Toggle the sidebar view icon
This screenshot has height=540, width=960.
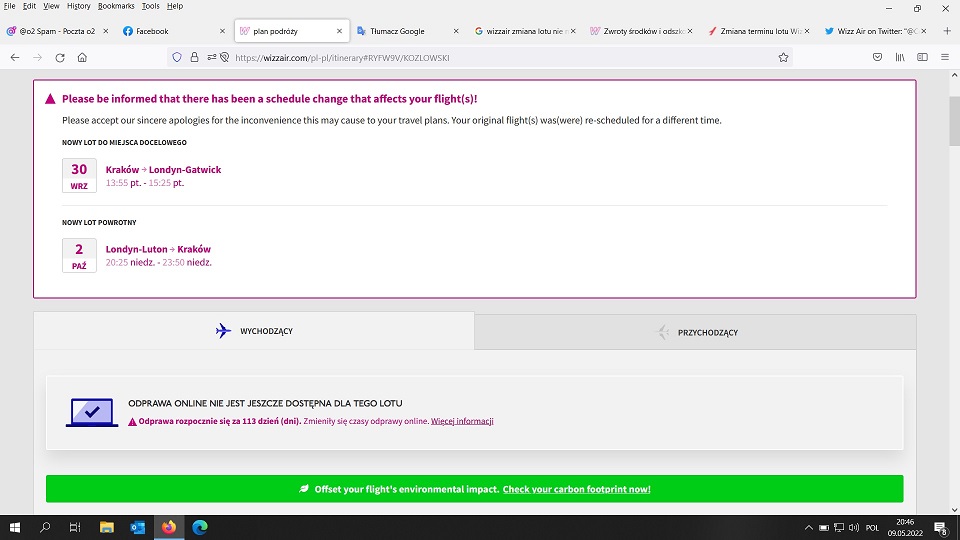[x=922, y=58]
